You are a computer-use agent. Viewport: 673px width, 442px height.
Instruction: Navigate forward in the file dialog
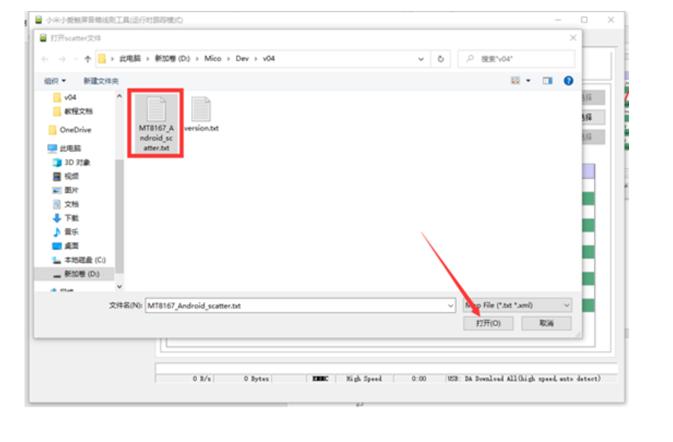[x=62, y=59]
